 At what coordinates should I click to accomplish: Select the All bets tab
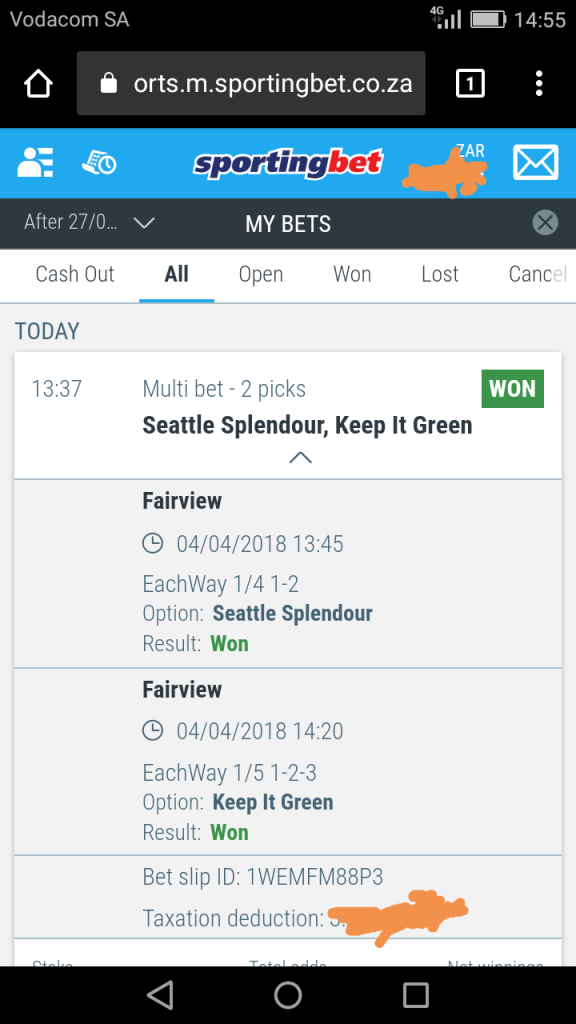(176, 274)
